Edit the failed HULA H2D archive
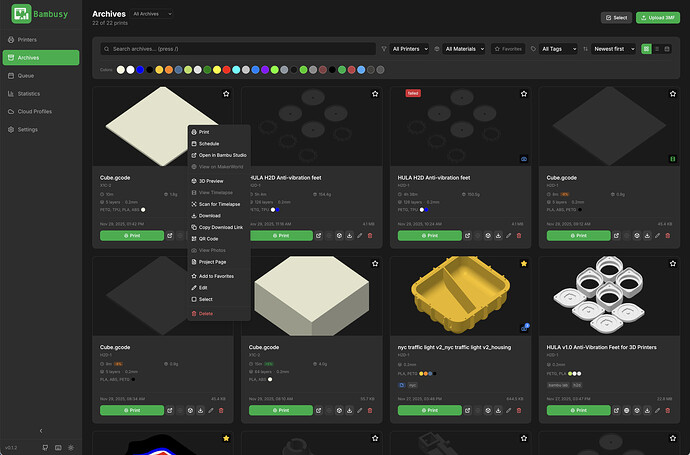Screen dimensions: 690x455 point(509,236)
